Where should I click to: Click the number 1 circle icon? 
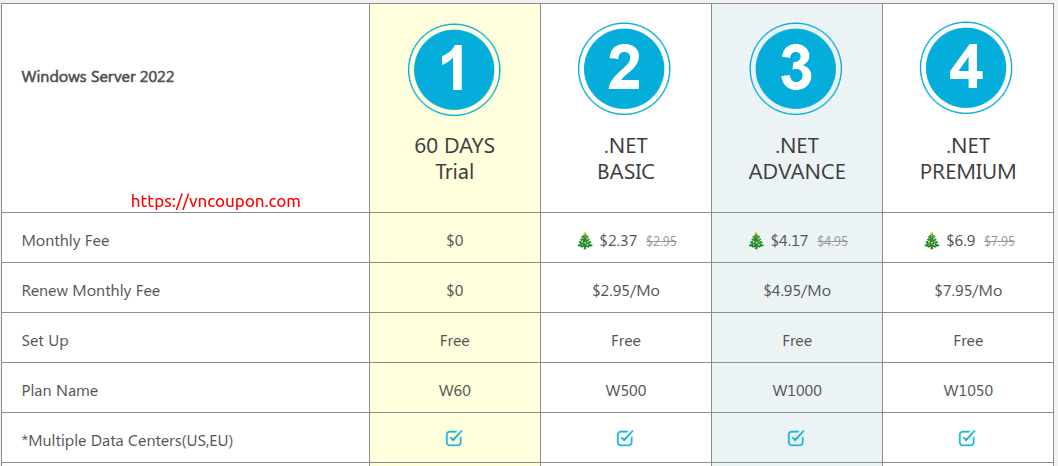(454, 69)
